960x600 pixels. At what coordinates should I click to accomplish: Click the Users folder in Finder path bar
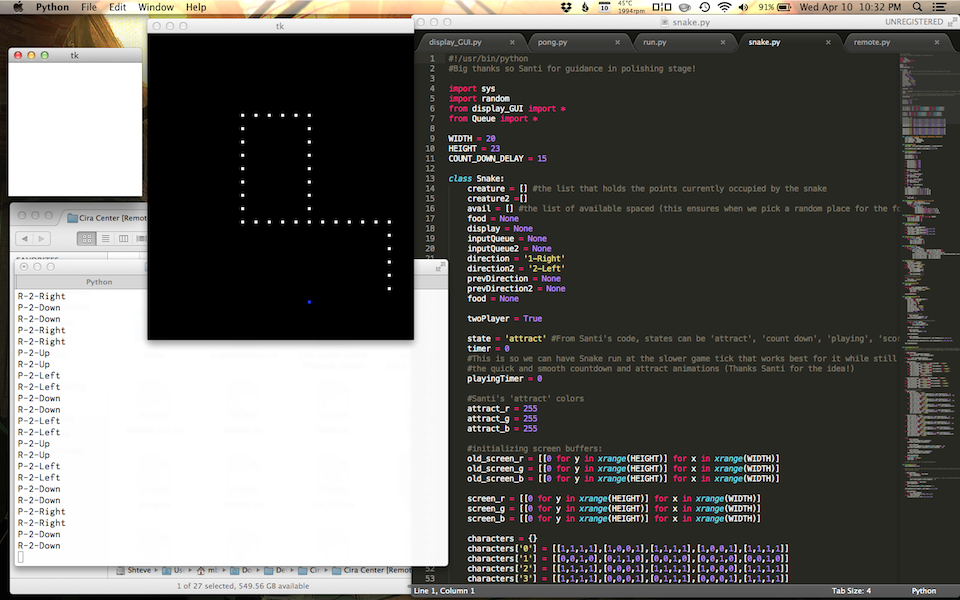coord(173,571)
